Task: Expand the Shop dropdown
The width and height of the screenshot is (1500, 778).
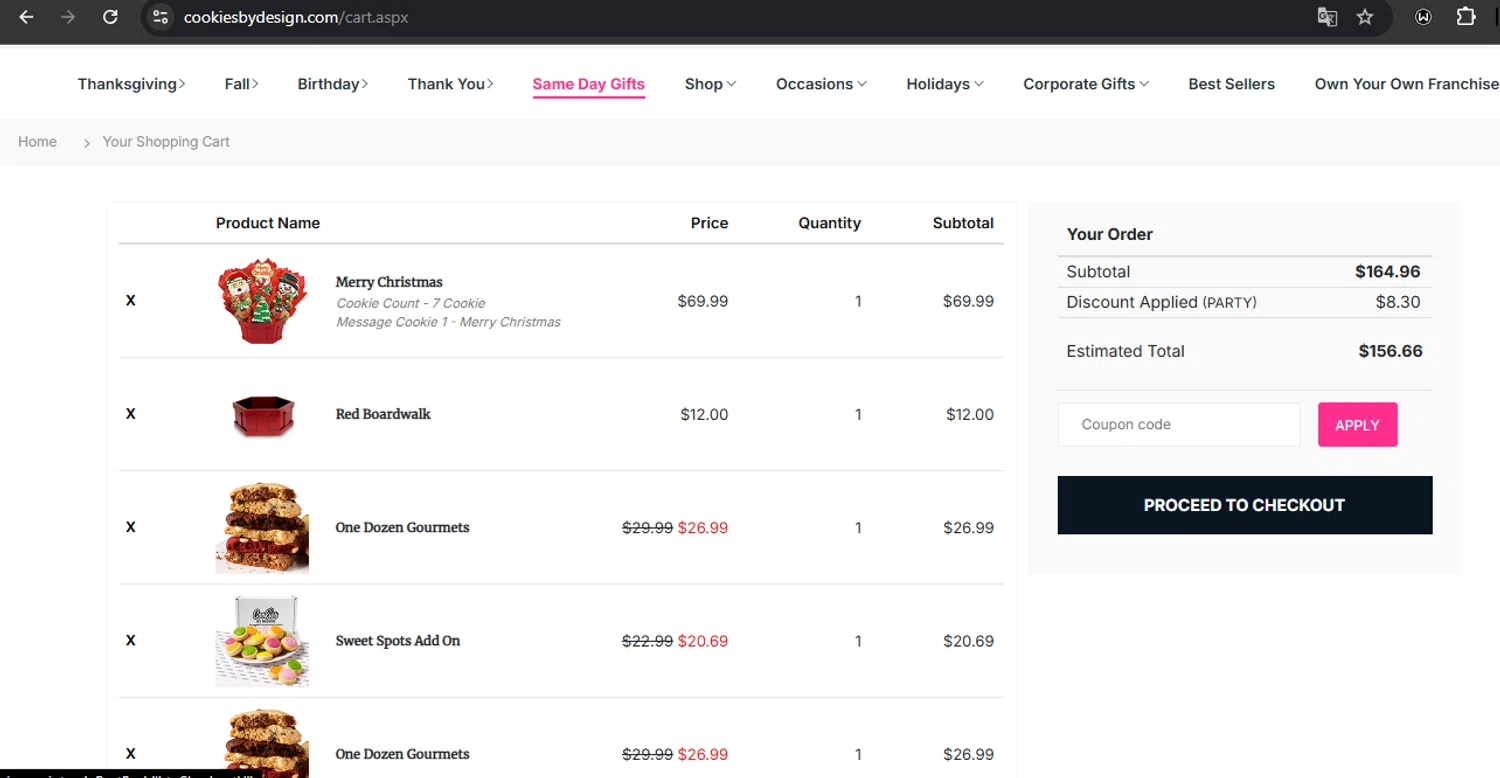Action: tap(710, 84)
